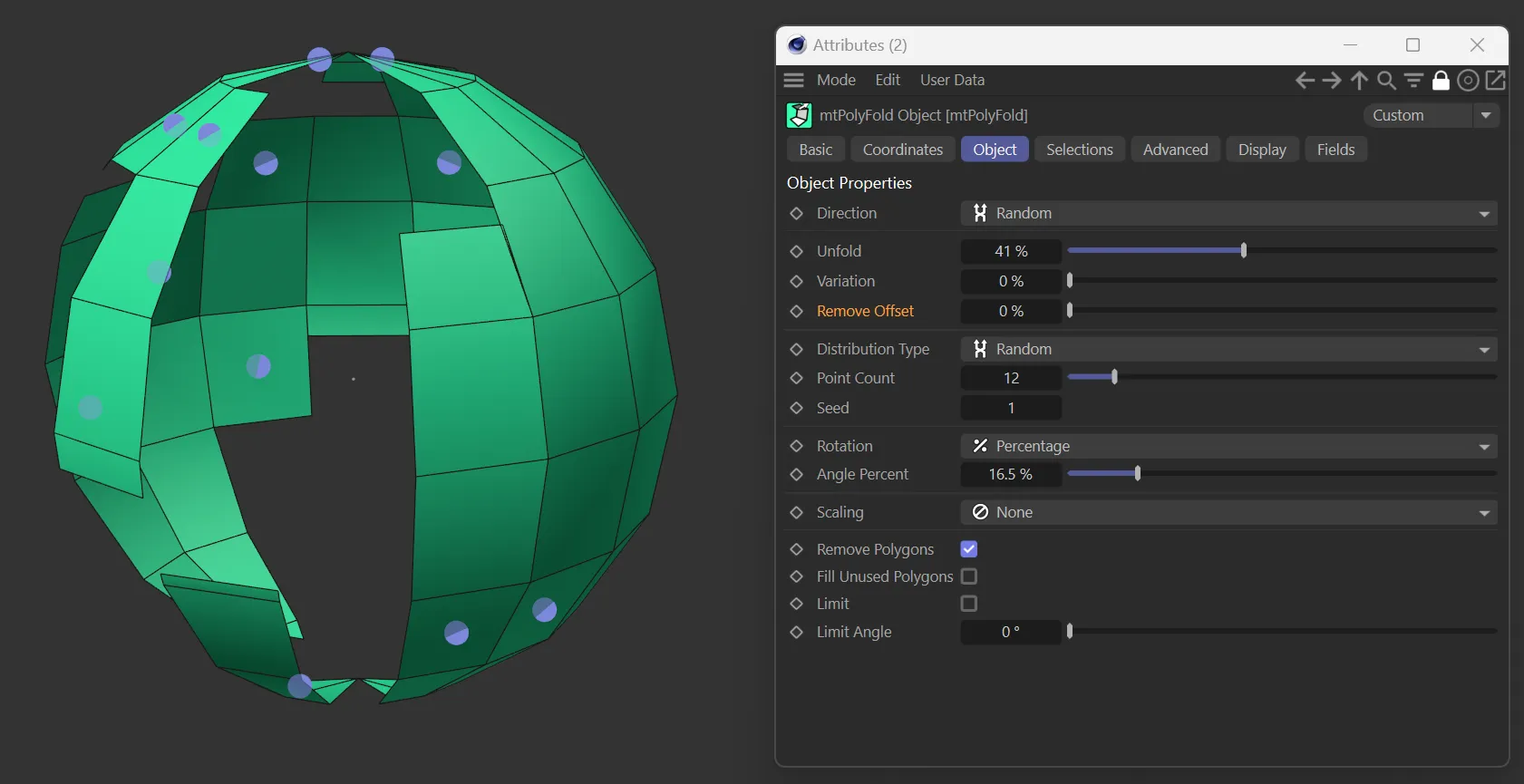Click the back arrow in Attributes toolbar

[x=1305, y=81]
